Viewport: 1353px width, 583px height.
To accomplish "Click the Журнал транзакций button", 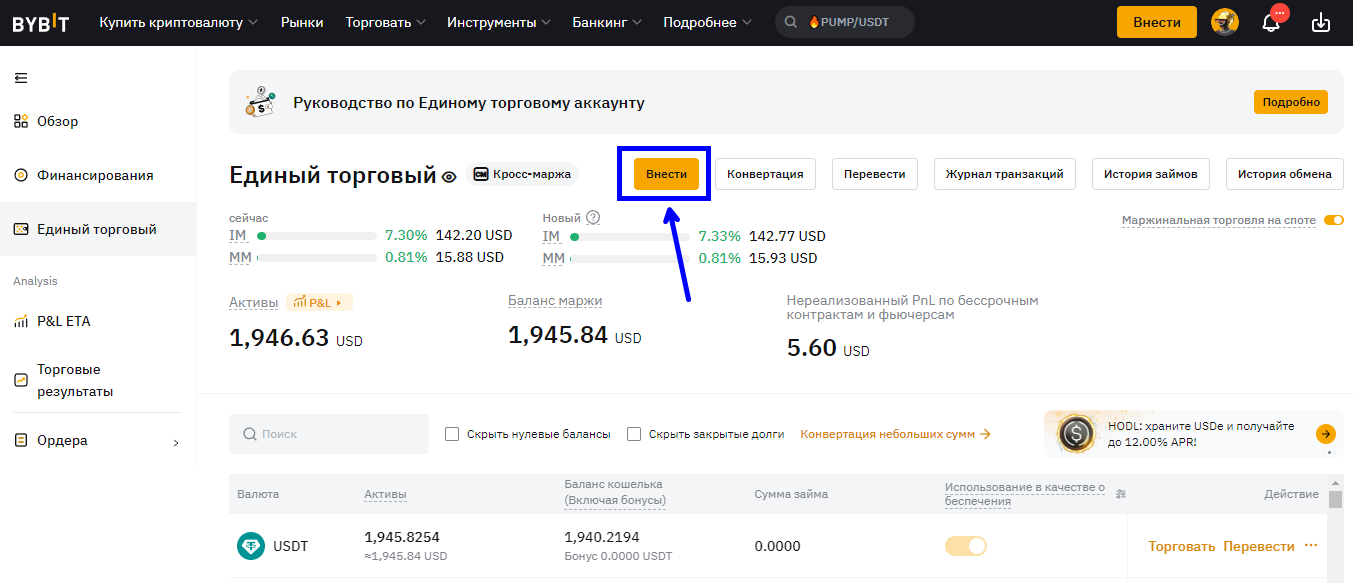I will 1004,173.
